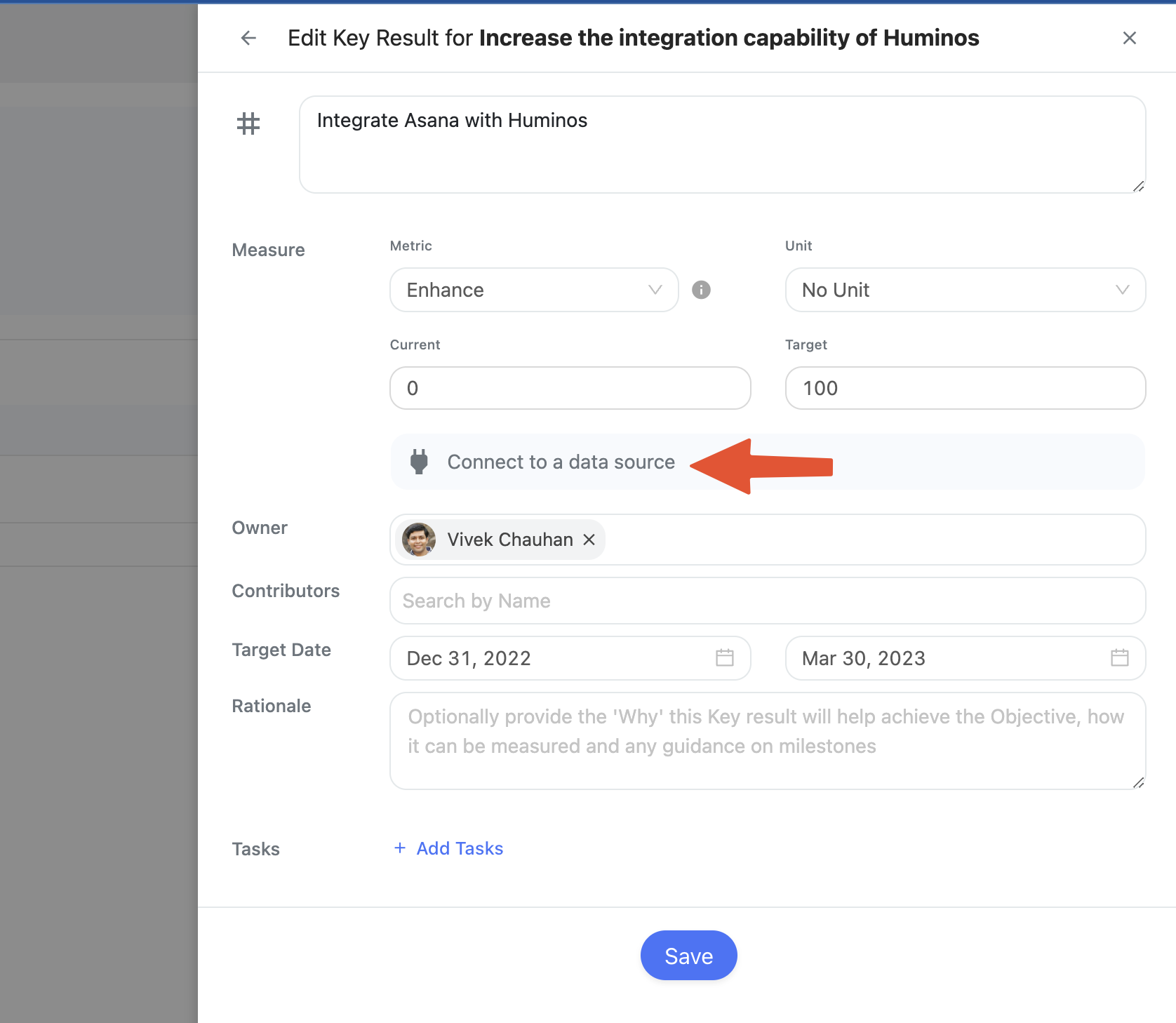Open the Unit dropdown showing No Unit
This screenshot has height=1023, width=1176.
965,290
